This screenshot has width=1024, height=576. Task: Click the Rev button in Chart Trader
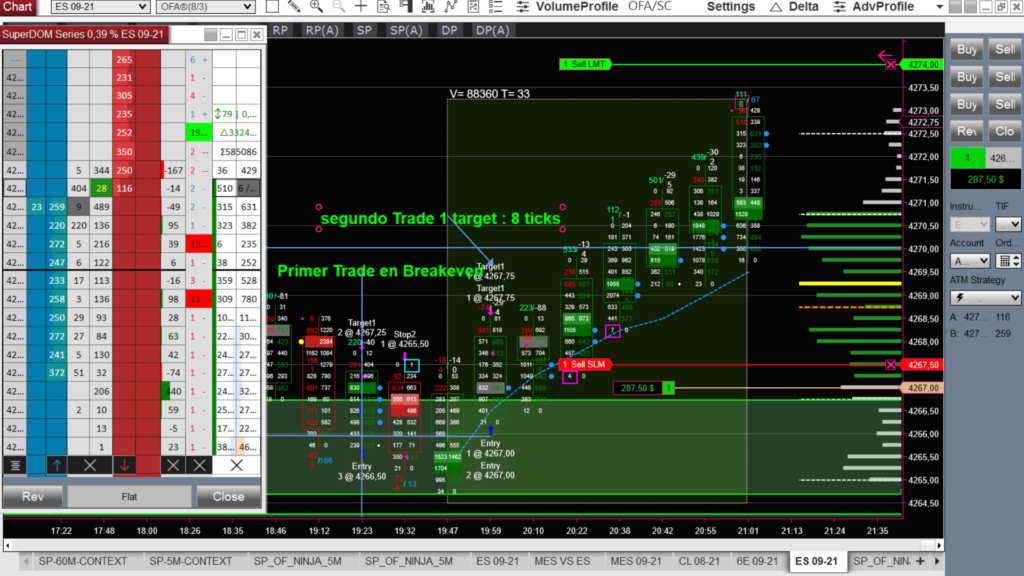point(967,131)
